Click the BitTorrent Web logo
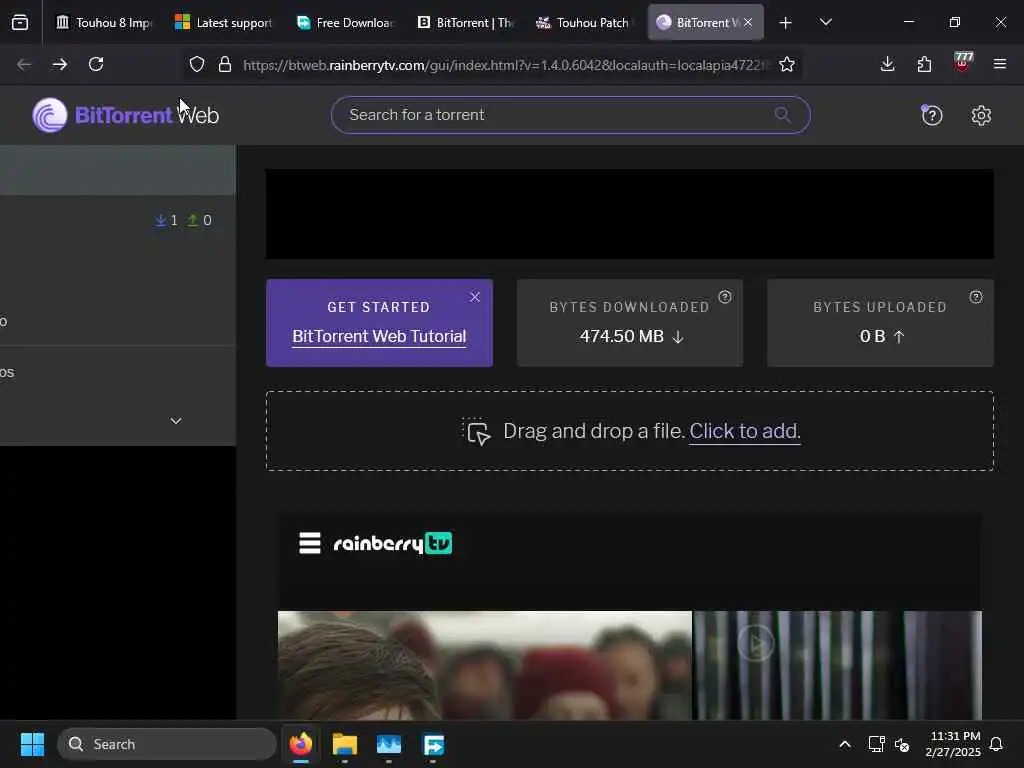1024x768 pixels. point(125,115)
